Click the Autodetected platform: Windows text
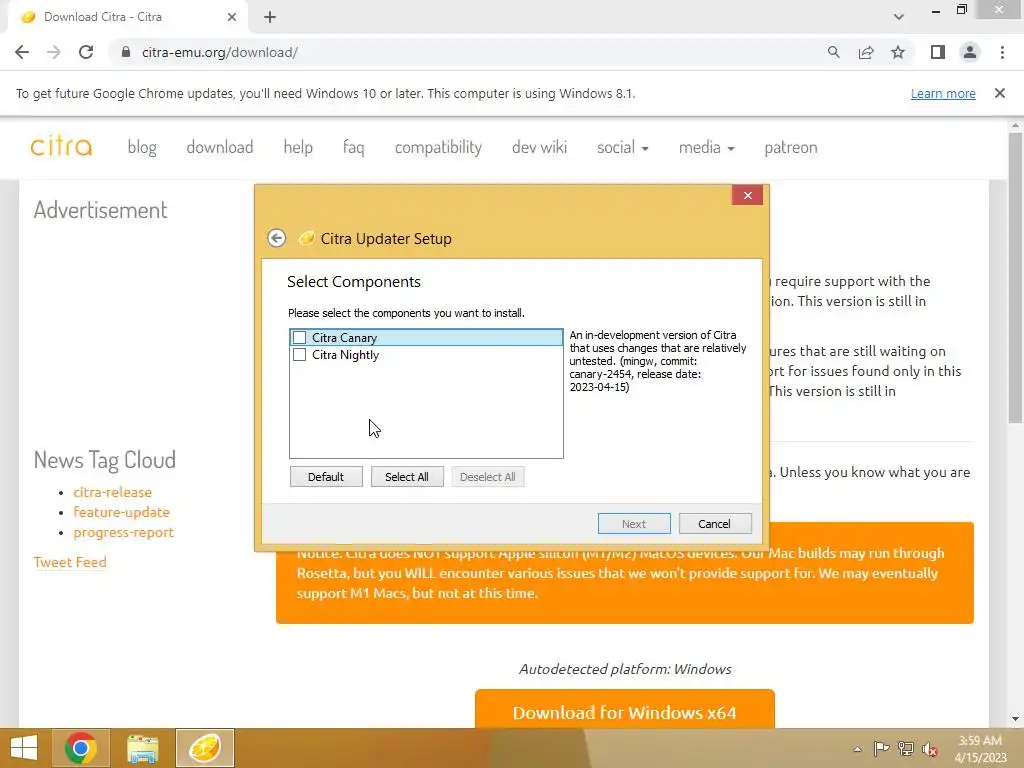This screenshot has height=768, width=1024. click(x=625, y=669)
